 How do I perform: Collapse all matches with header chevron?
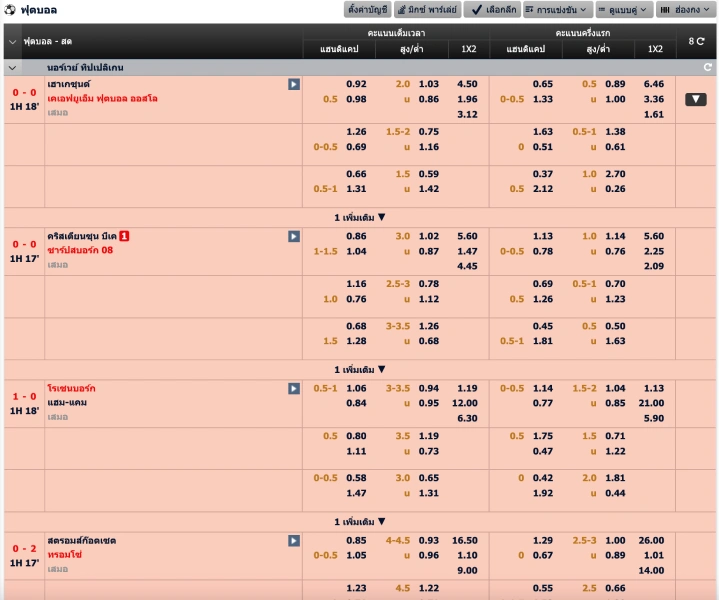[12, 41]
